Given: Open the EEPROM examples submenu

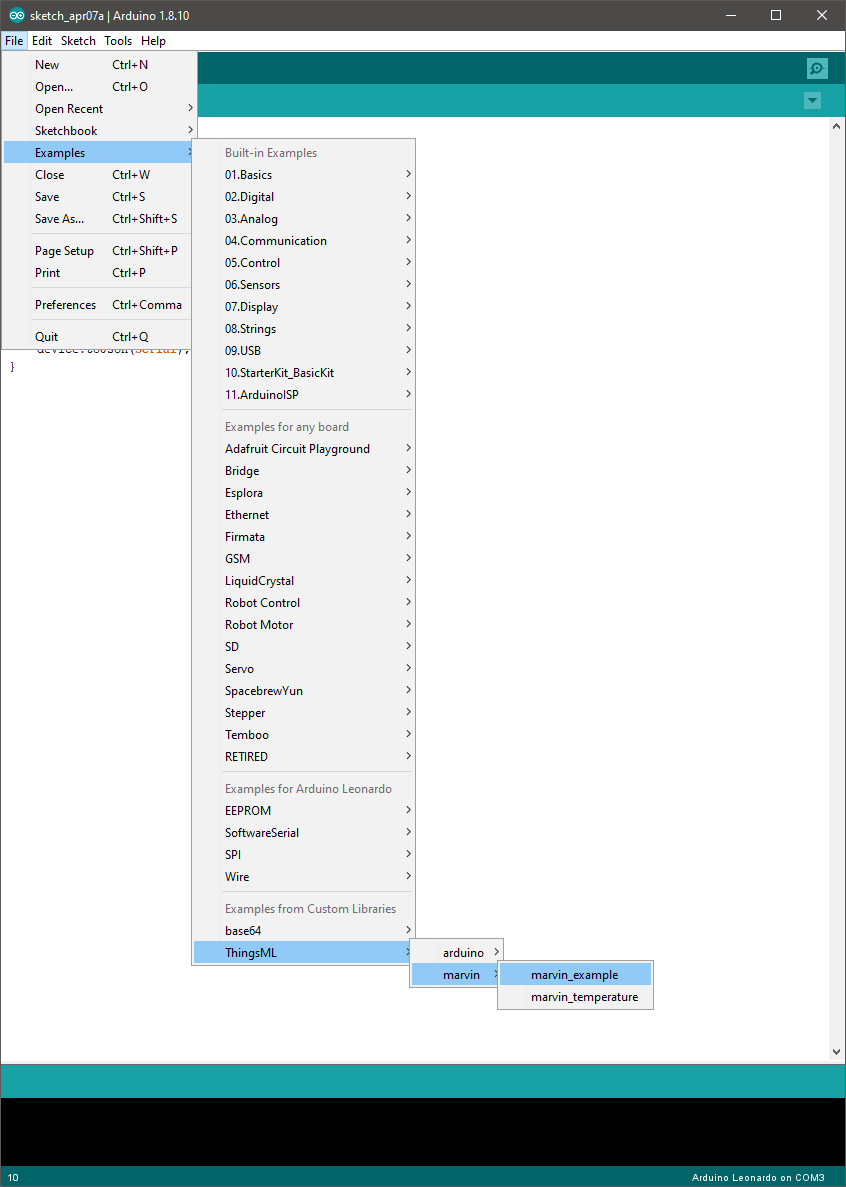Looking at the screenshot, I should click(x=303, y=811).
